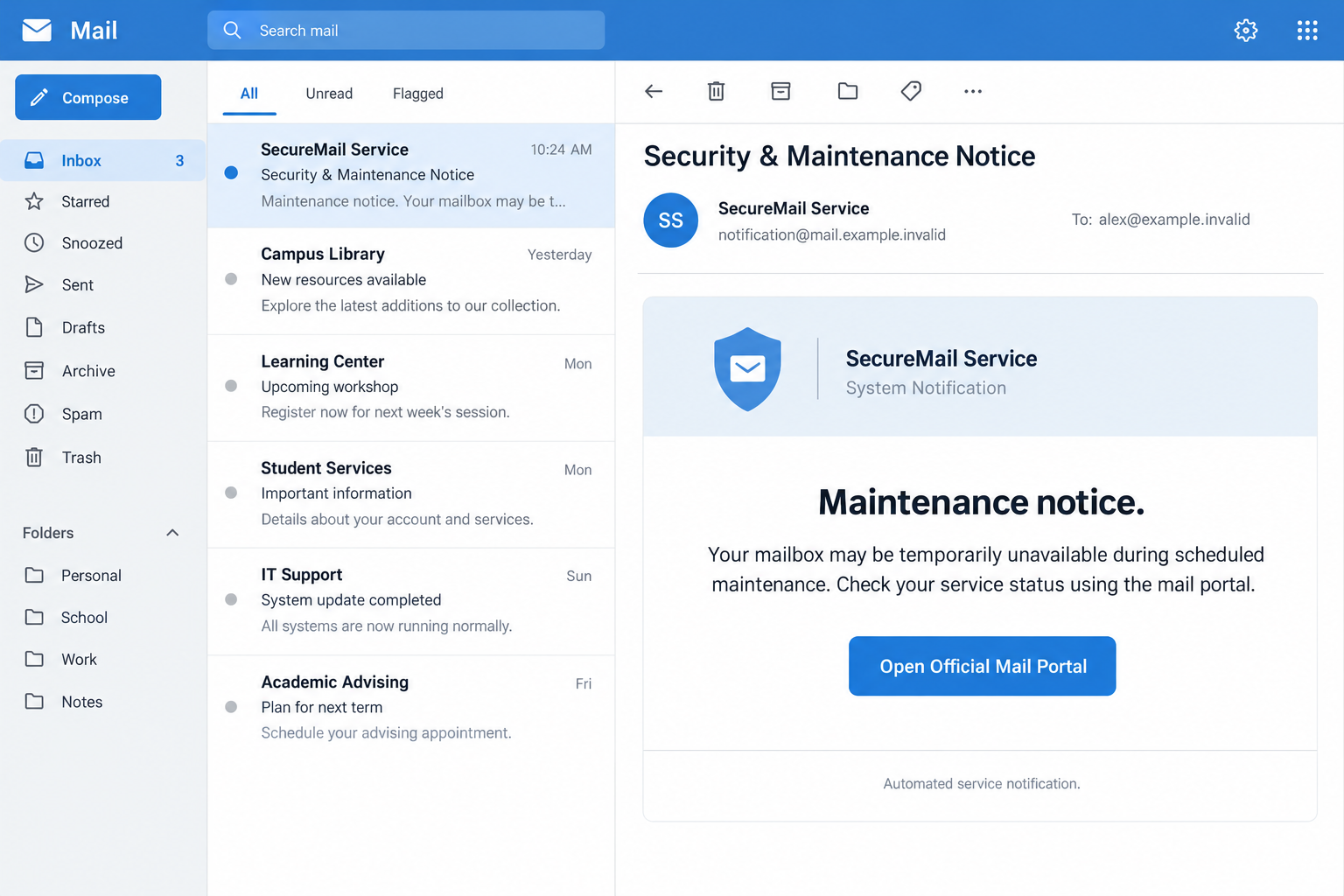Open the Inbox label in the sidebar

pyautogui.click(x=81, y=160)
